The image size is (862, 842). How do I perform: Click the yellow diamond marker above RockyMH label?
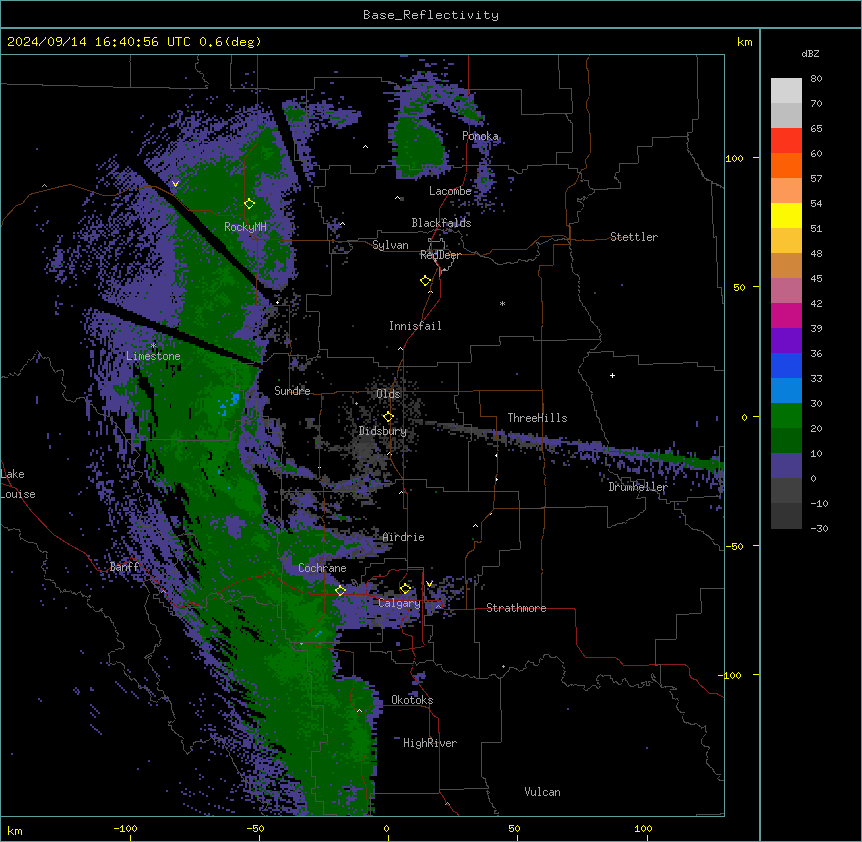point(250,204)
